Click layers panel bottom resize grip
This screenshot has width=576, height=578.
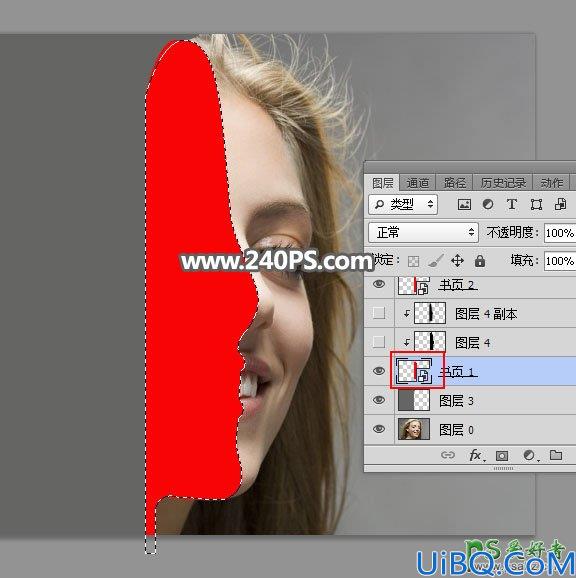(x=503, y=468)
